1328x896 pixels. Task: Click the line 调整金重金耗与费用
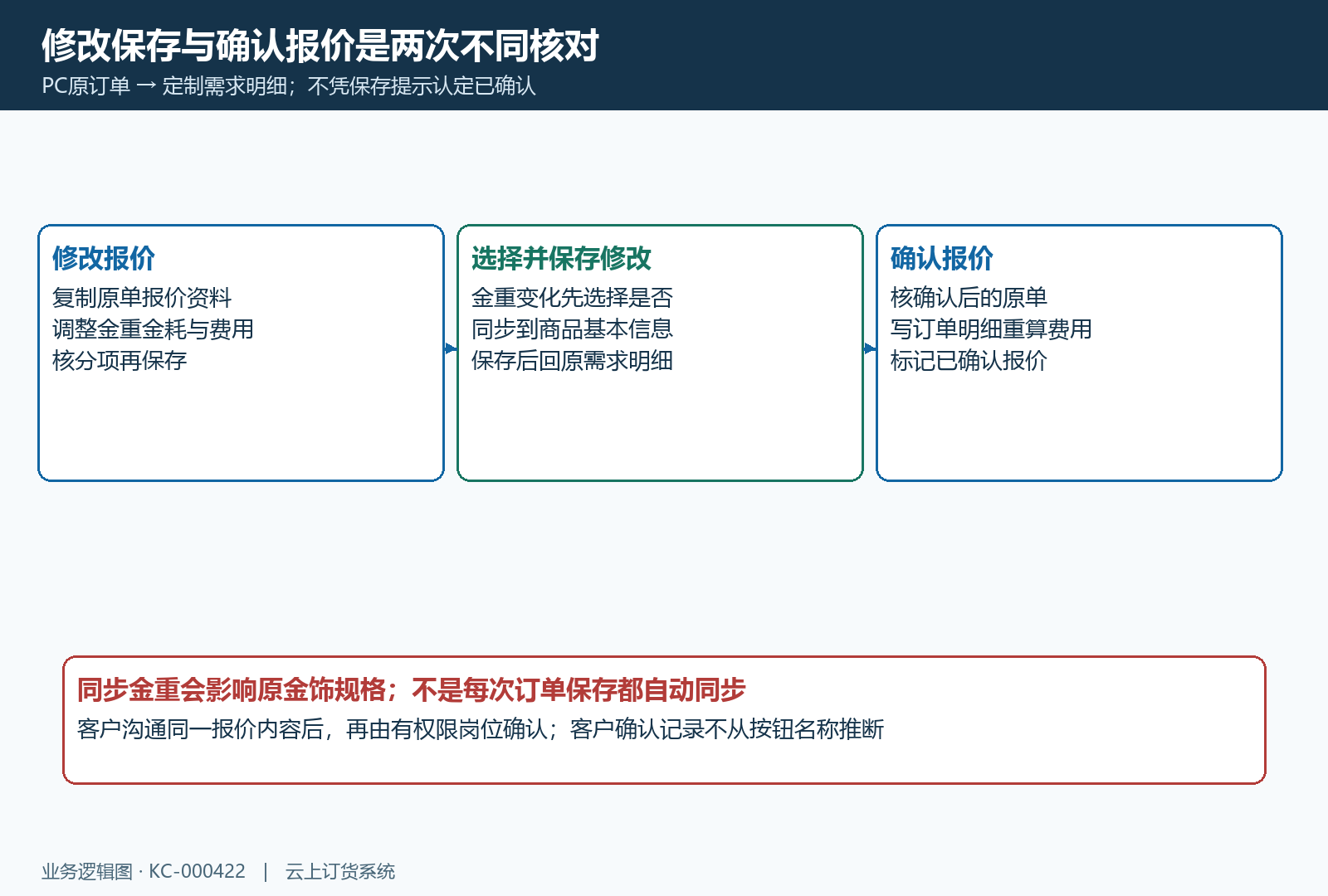click(153, 329)
